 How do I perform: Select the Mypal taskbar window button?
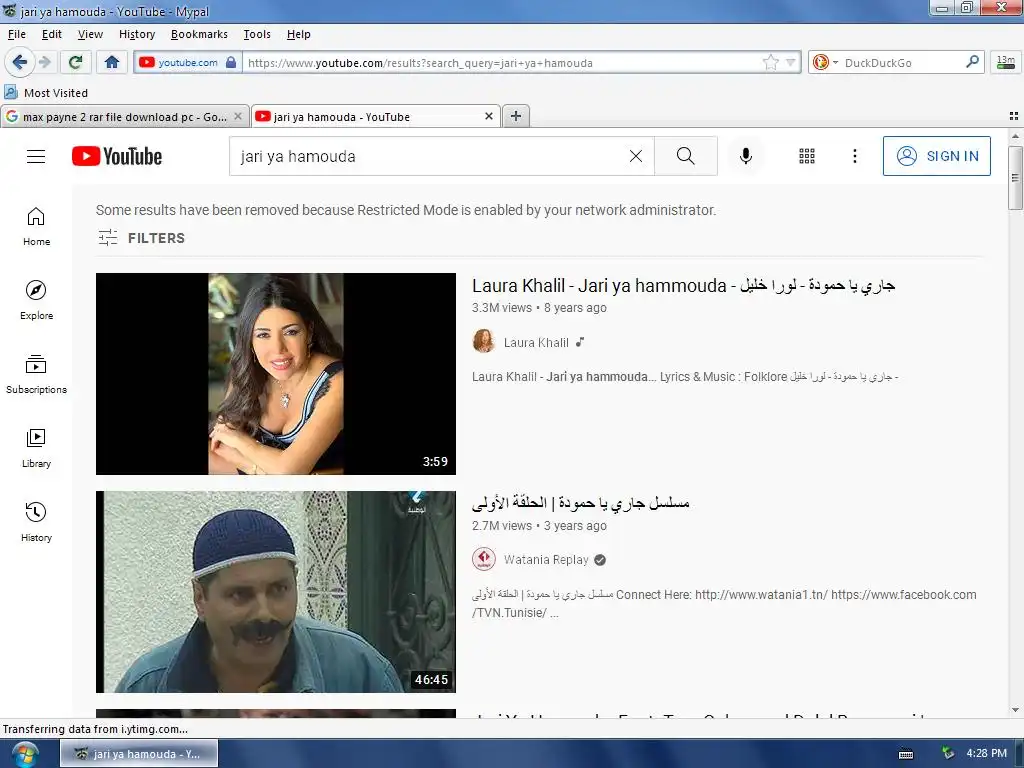pyautogui.click(x=139, y=754)
